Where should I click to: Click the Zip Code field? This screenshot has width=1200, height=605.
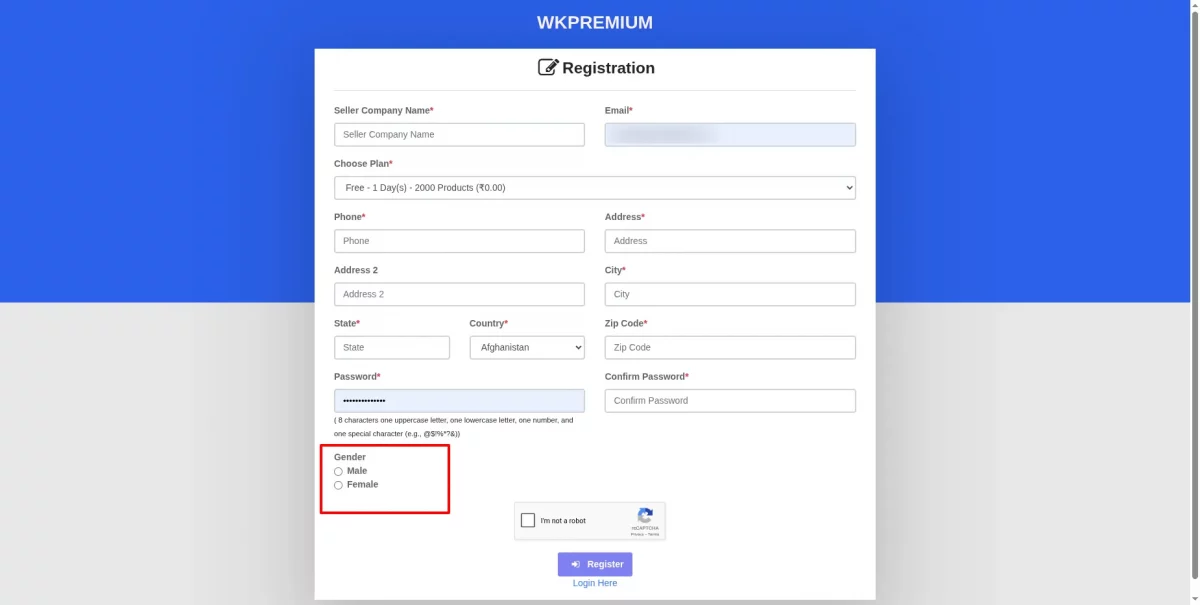click(730, 347)
